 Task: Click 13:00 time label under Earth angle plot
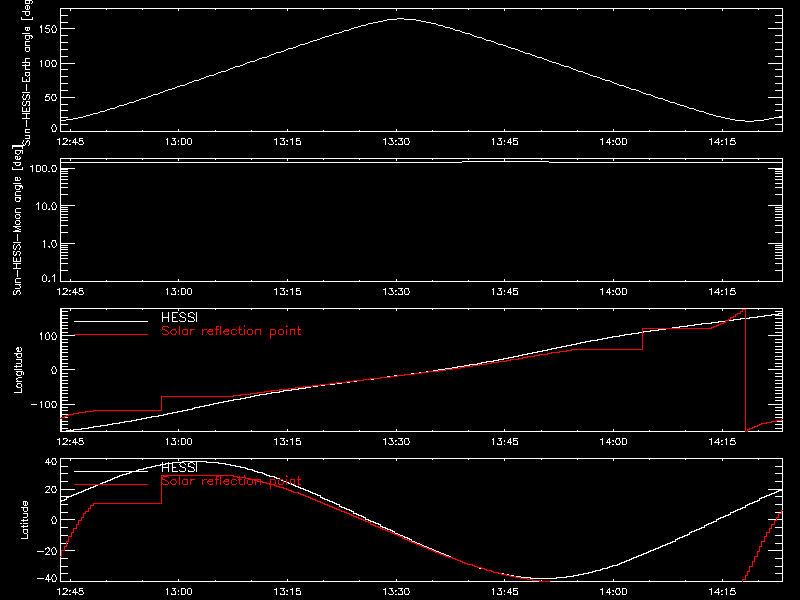point(179,141)
